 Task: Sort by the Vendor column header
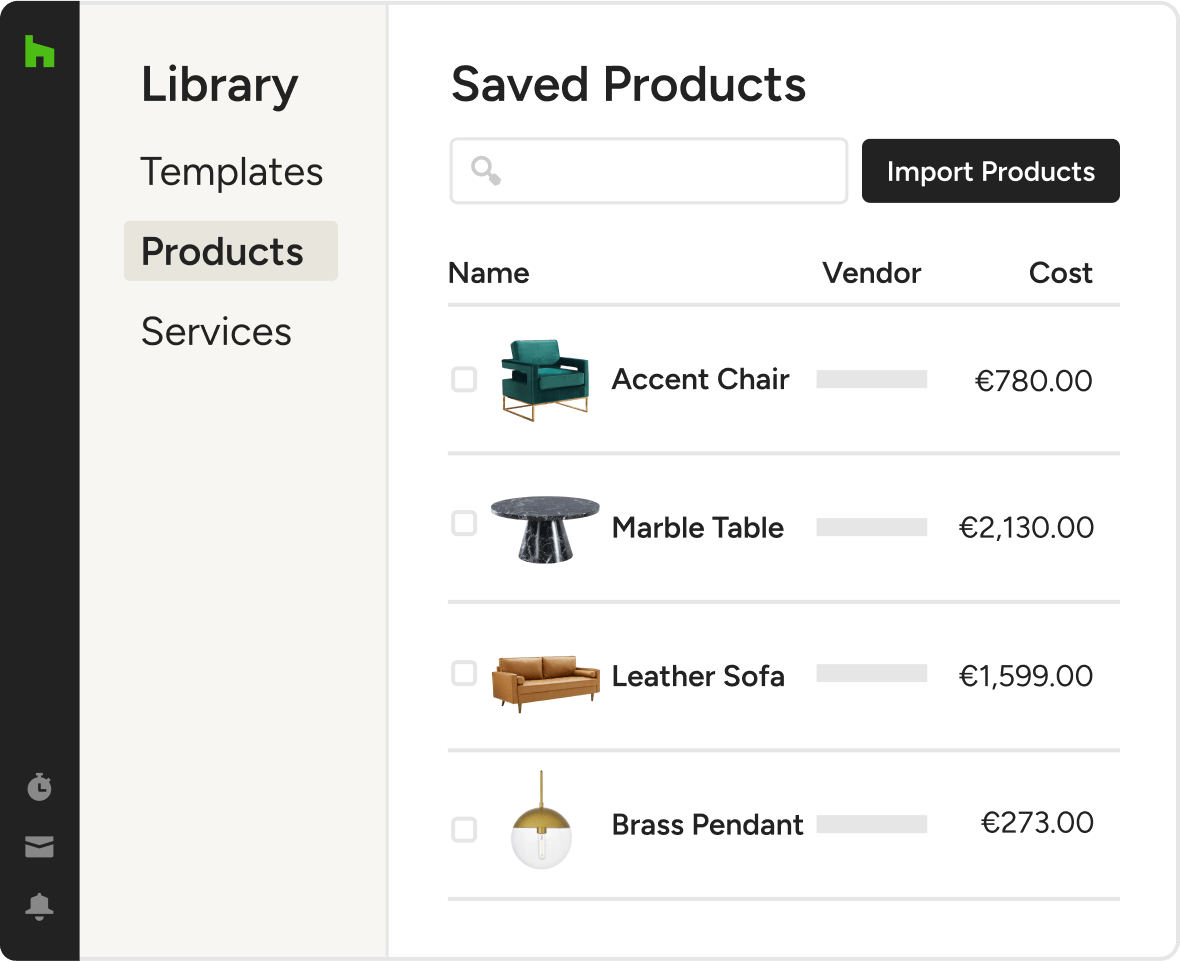871,272
